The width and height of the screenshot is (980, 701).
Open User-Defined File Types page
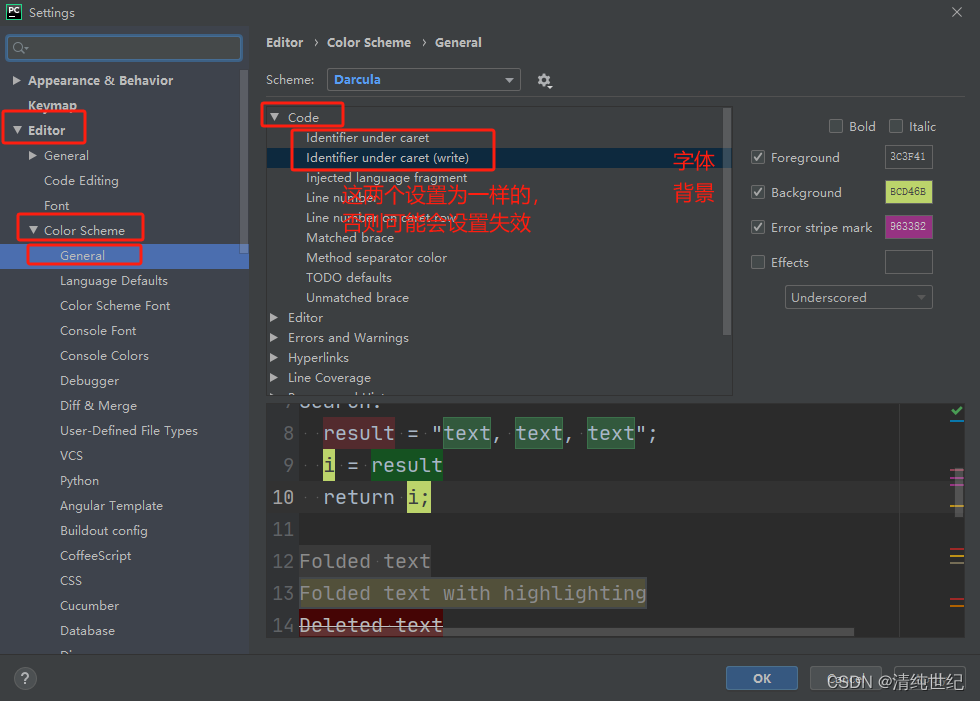click(129, 430)
